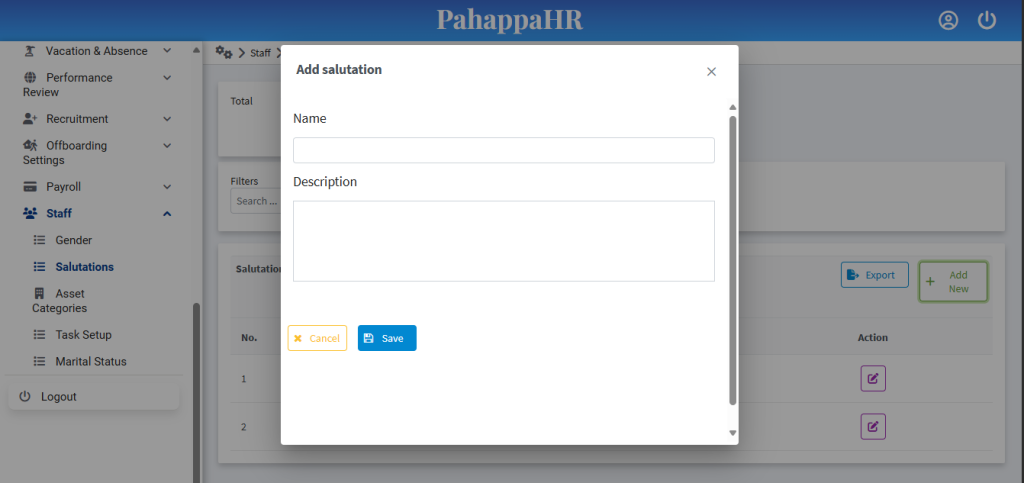
Task: Open Task Setup in sidebar
Action: tap(83, 335)
